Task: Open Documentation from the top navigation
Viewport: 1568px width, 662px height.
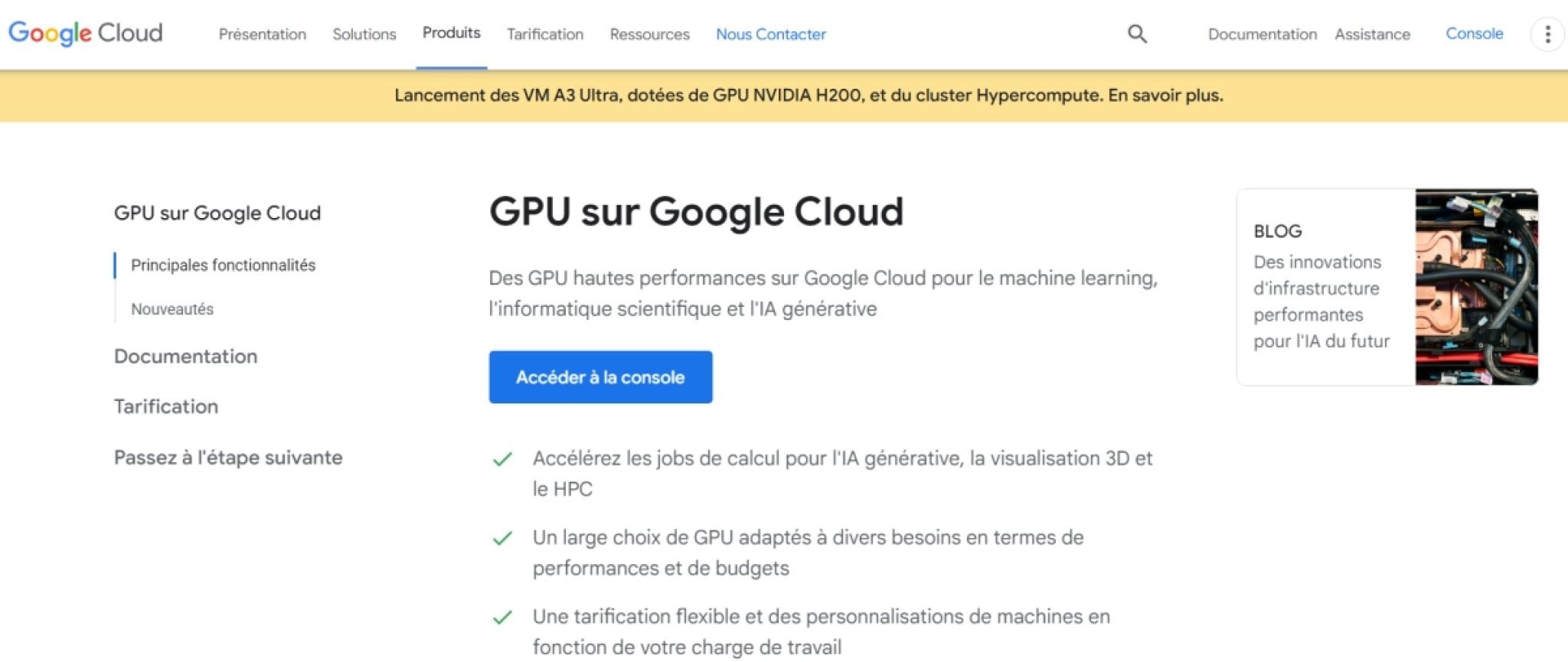Action: tap(1262, 34)
